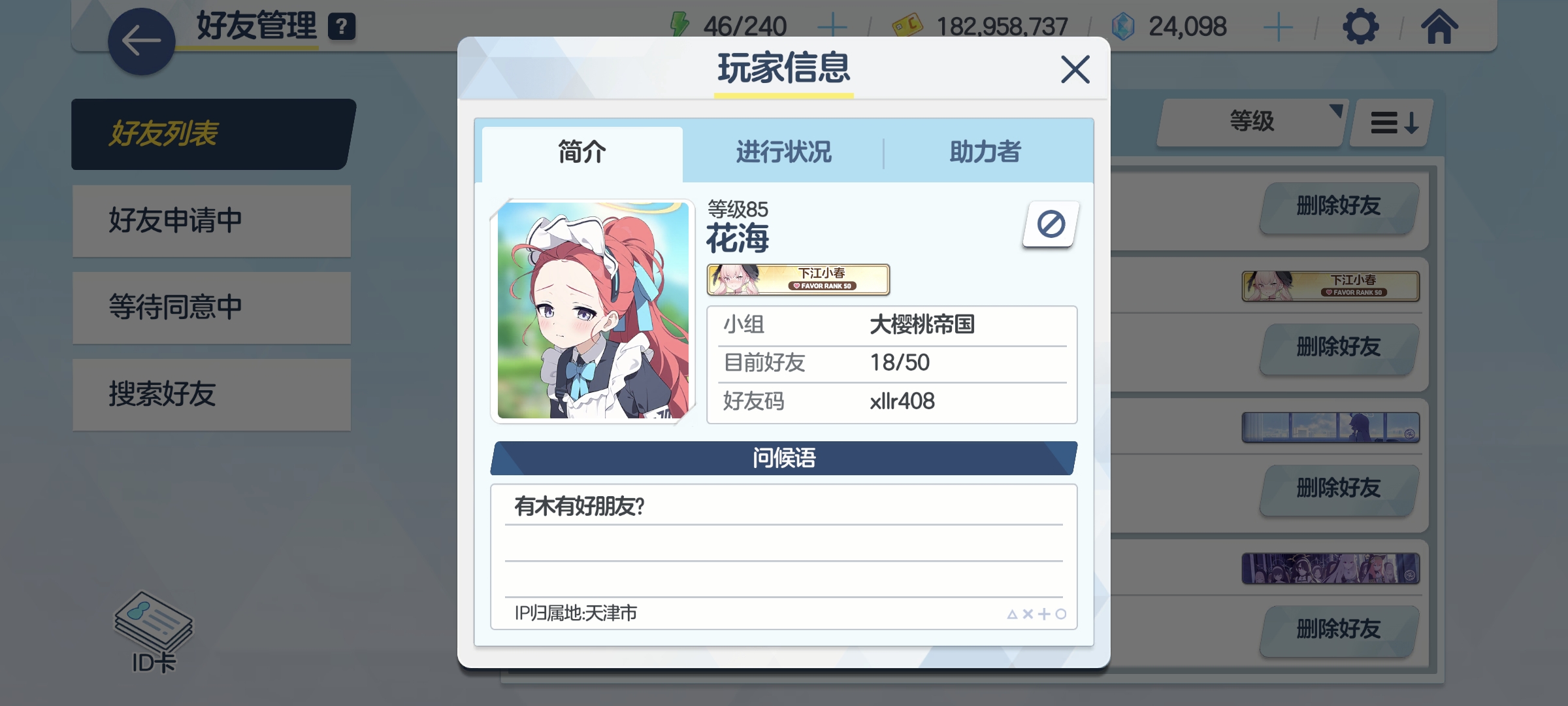Screen dimensions: 1568x706
Task: Click the last 删除好友 button
Action: click(1339, 630)
